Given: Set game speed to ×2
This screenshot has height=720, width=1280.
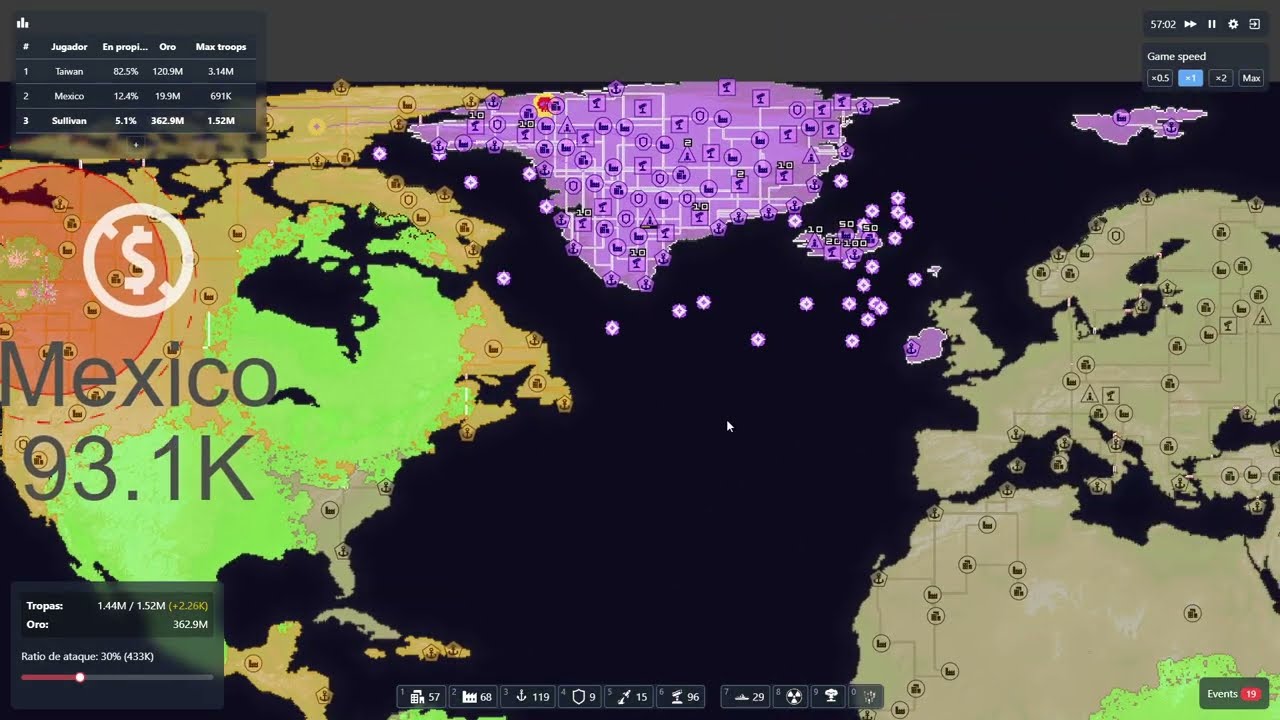Looking at the screenshot, I should [1221, 78].
